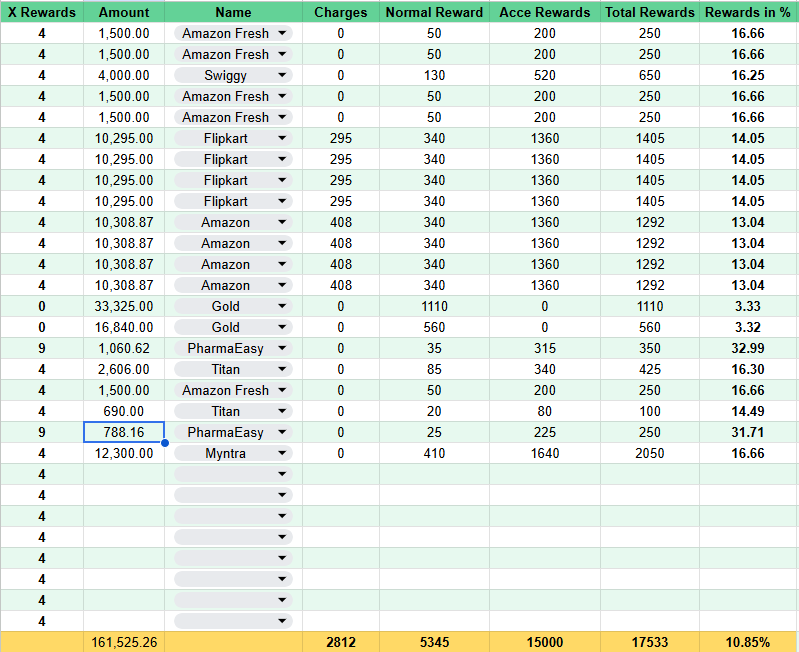Select the highlighted 788.16 amount cell

pyautogui.click(x=124, y=432)
